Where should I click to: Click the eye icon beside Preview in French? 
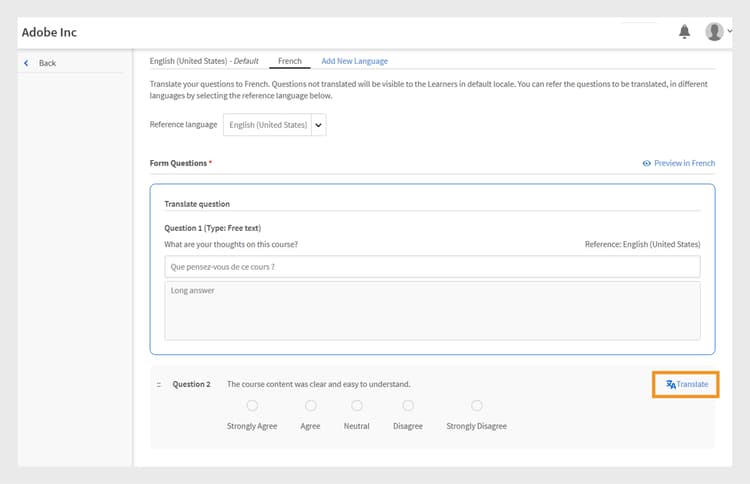647,163
